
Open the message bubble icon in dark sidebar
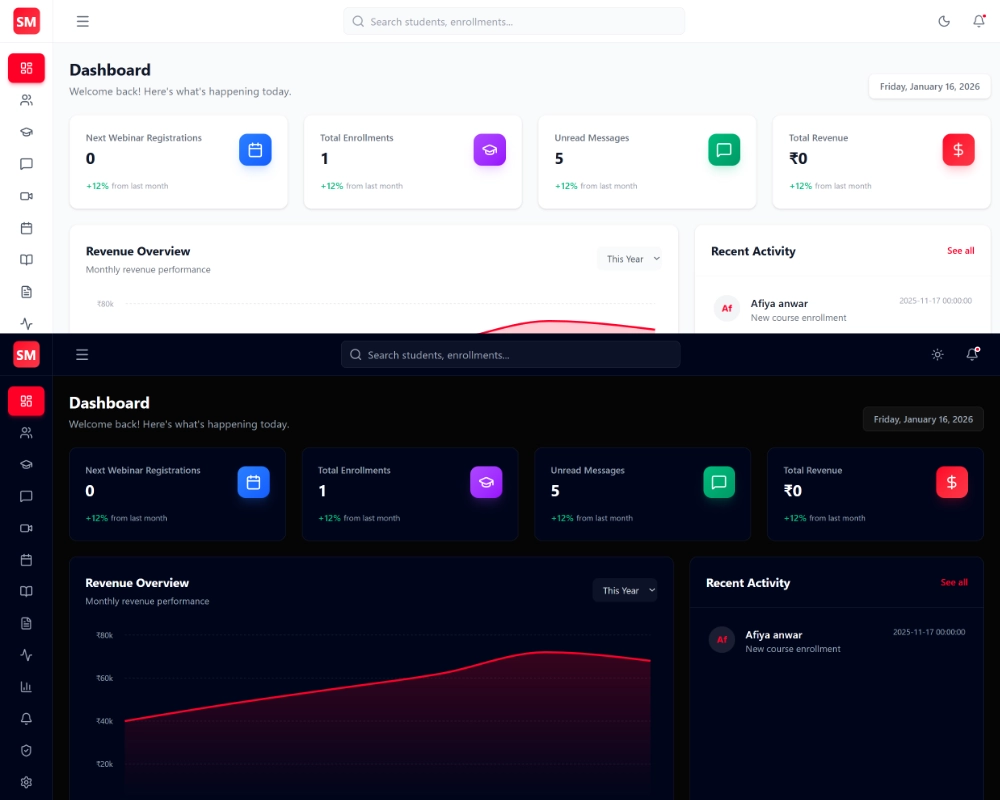(x=26, y=496)
